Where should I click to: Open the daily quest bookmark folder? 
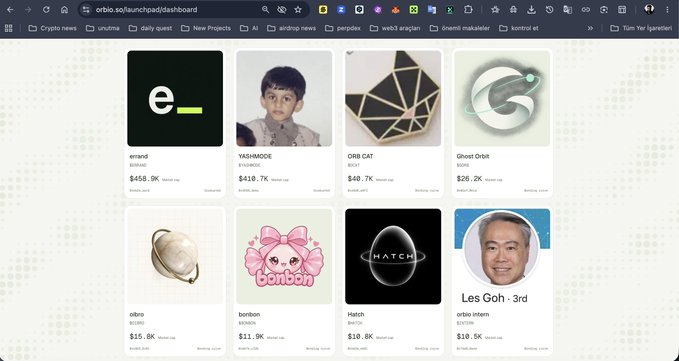[151, 28]
